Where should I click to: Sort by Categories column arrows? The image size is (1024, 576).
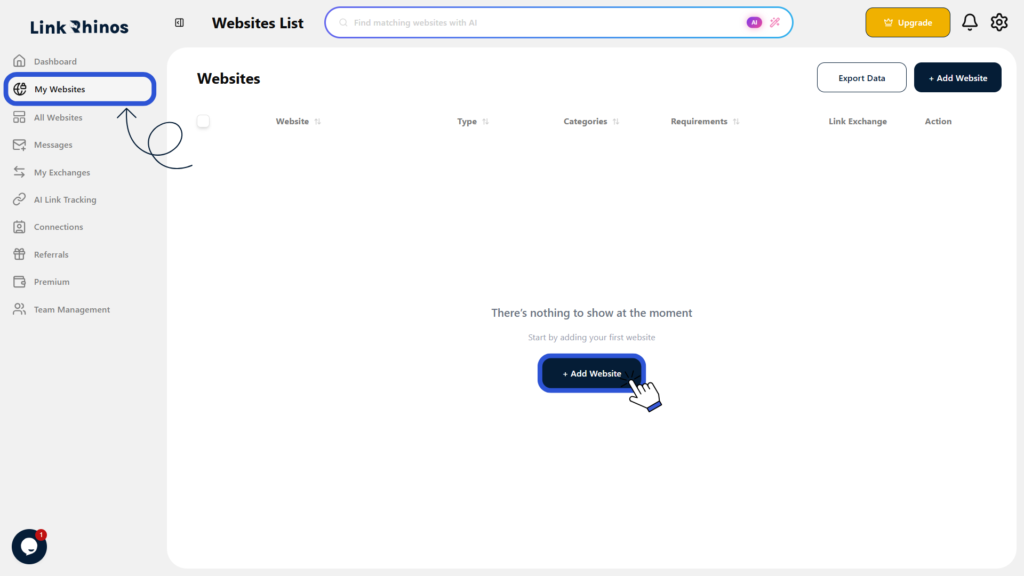click(x=616, y=121)
